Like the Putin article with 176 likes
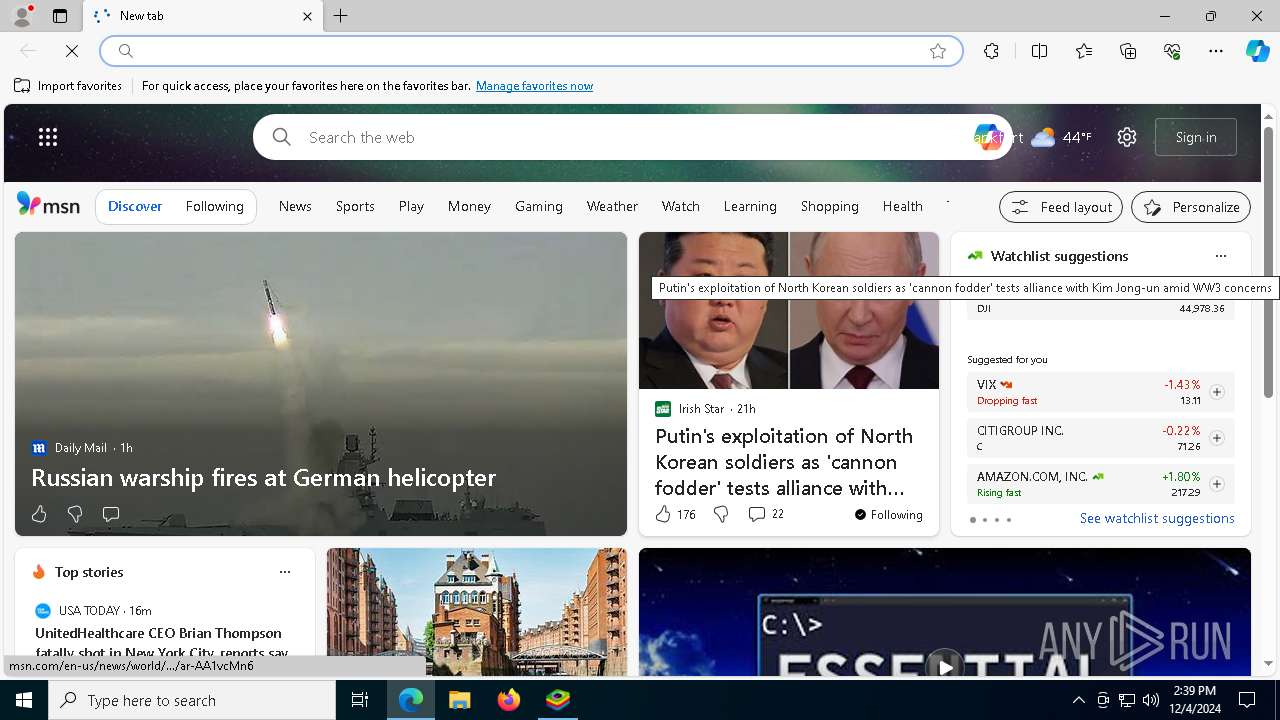Screen dimensions: 1280x720 [x=675, y=514]
